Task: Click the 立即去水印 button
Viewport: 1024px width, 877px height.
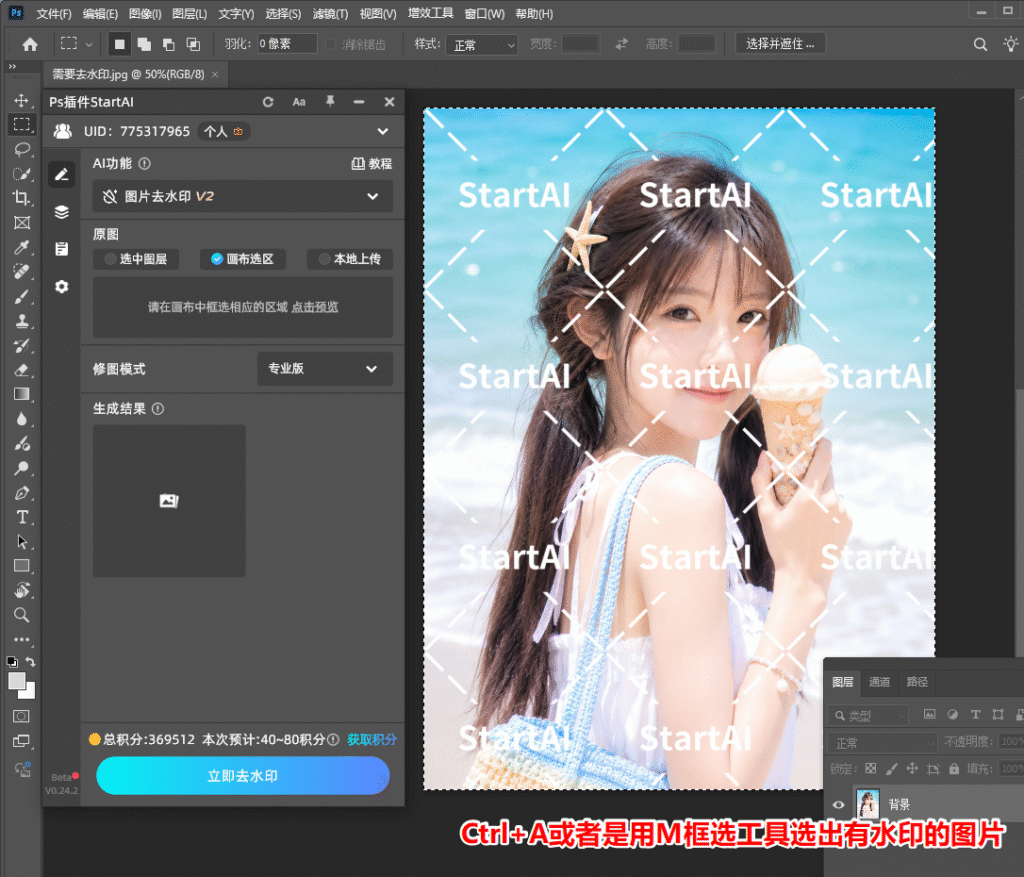Action: [242, 776]
